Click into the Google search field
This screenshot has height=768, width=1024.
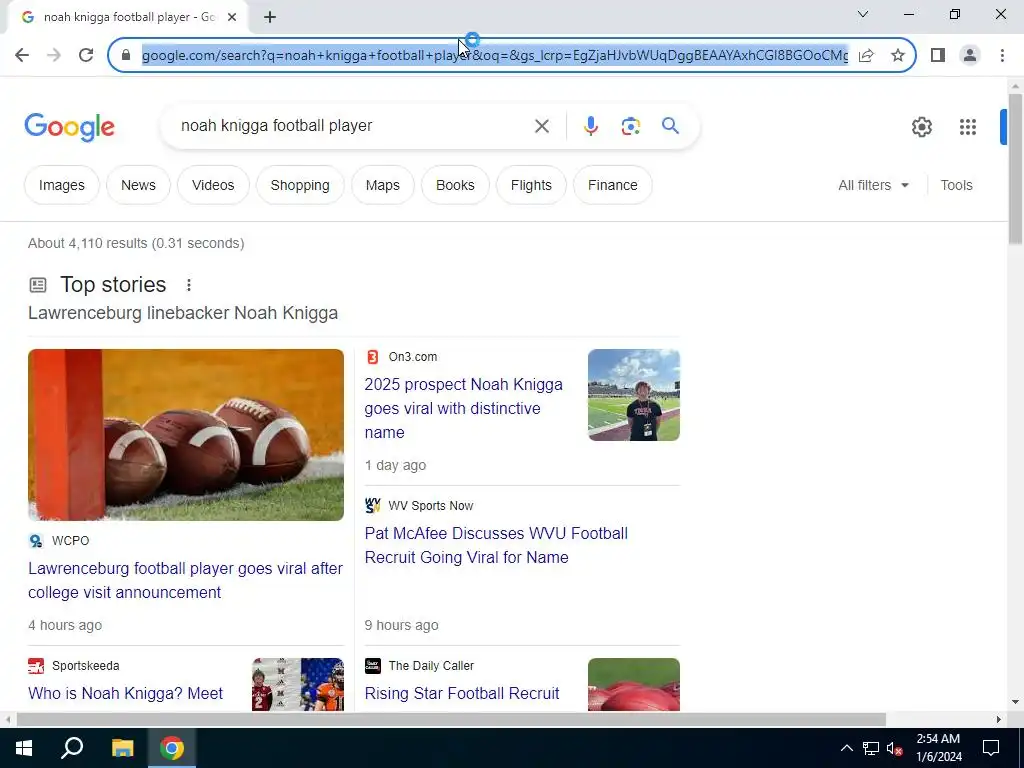pos(353,125)
